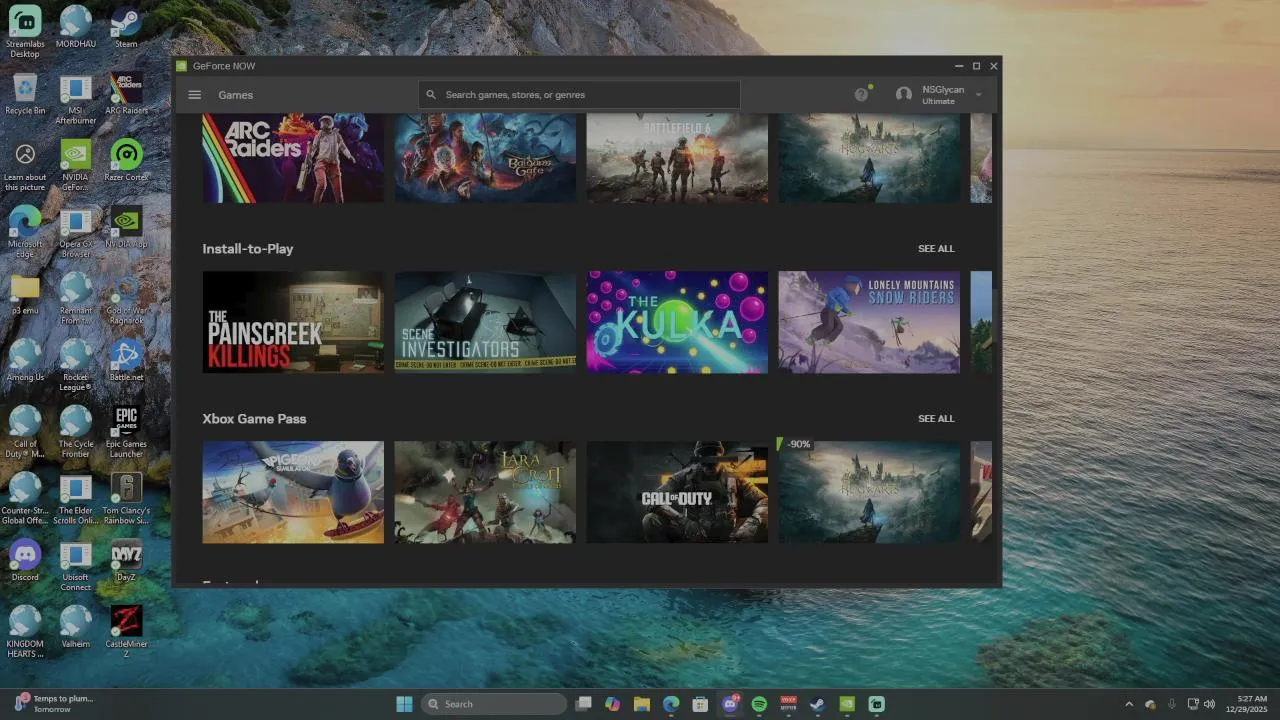Select the NVIDIA App desktop icon

coord(126,229)
